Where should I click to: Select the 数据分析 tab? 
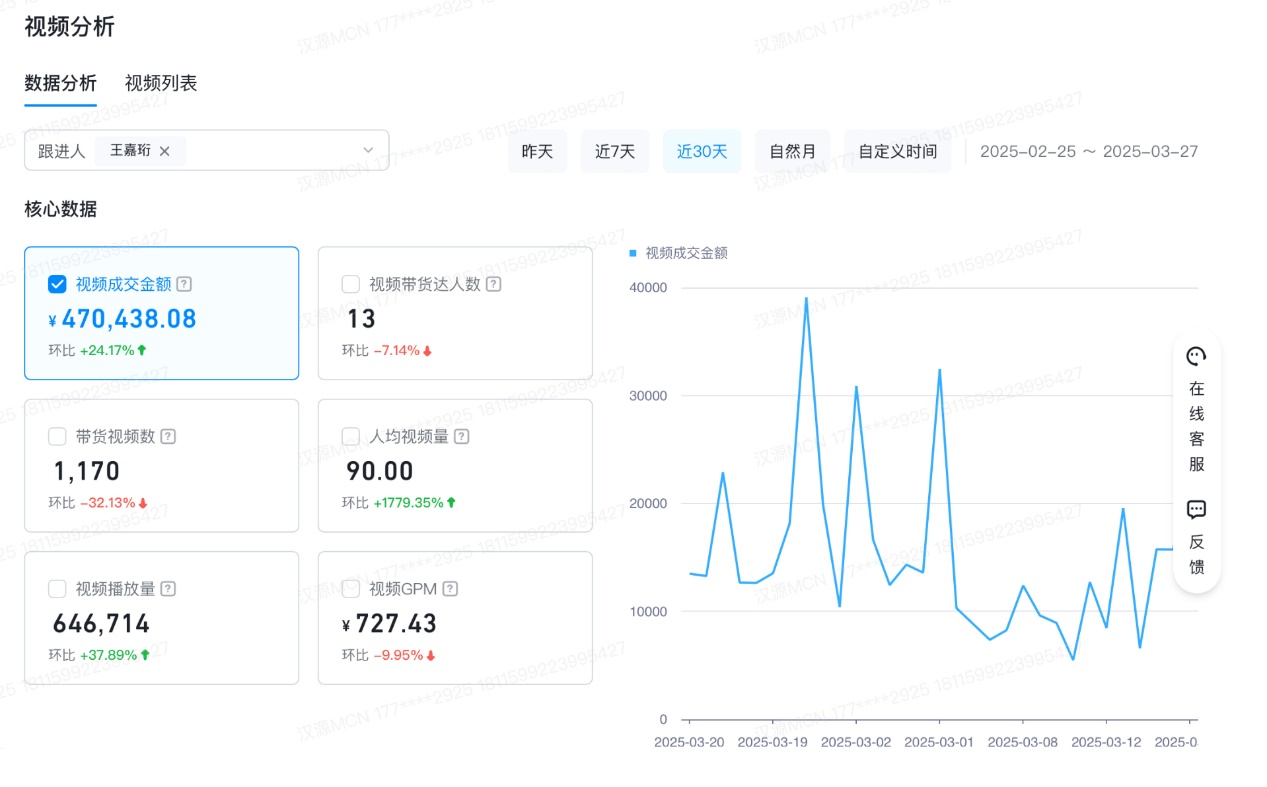click(x=61, y=83)
